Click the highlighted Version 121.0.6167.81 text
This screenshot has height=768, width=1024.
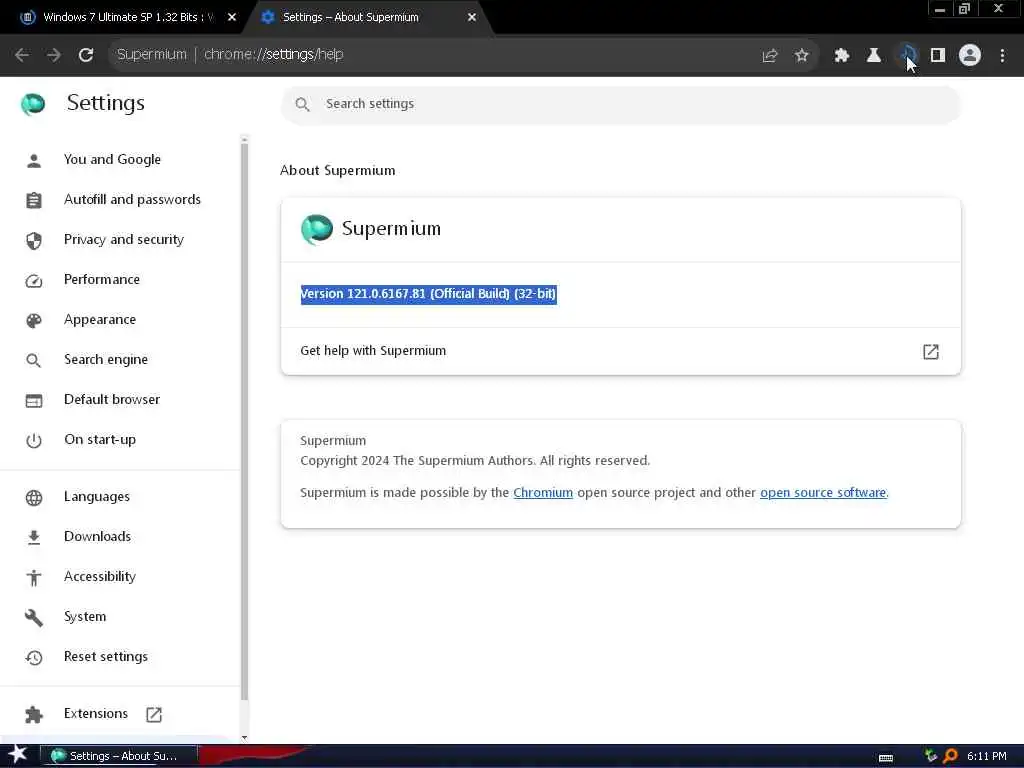click(x=428, y=294)
